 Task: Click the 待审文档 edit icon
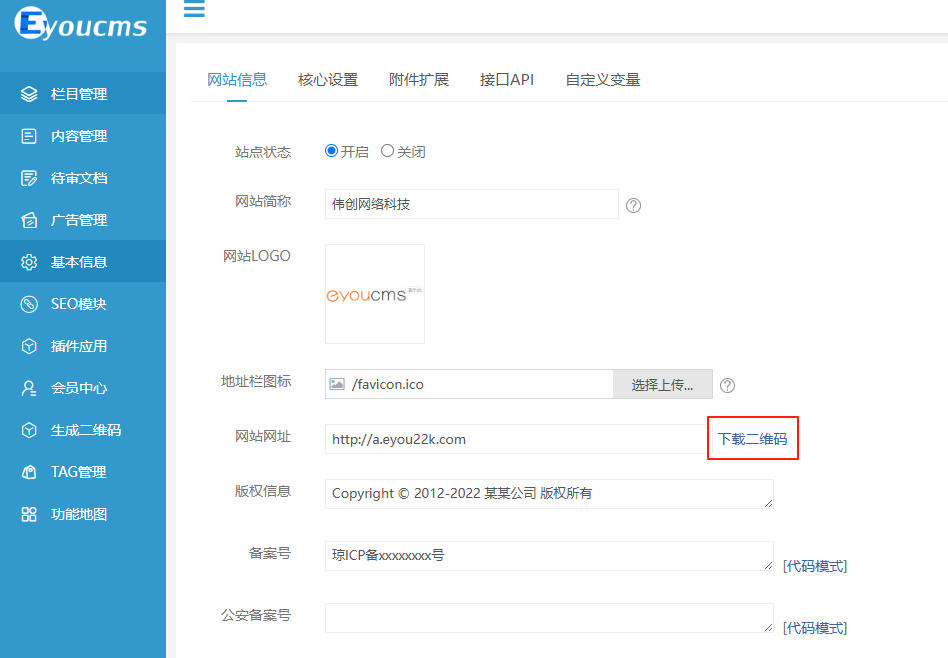pyautogui.click(x=29, y=178)
